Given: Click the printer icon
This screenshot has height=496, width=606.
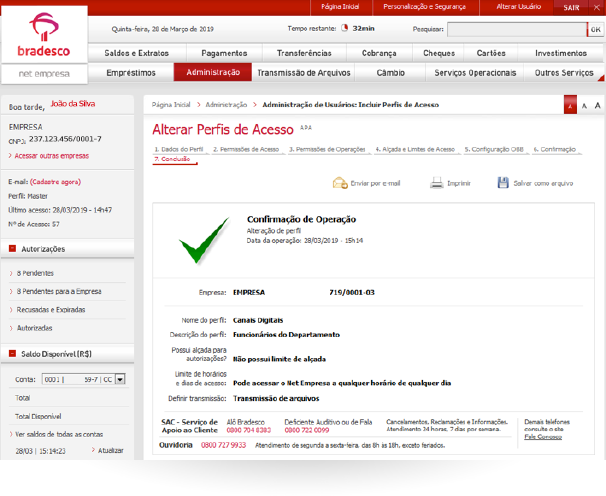Looking at the screenshot, I should point(436,183).
